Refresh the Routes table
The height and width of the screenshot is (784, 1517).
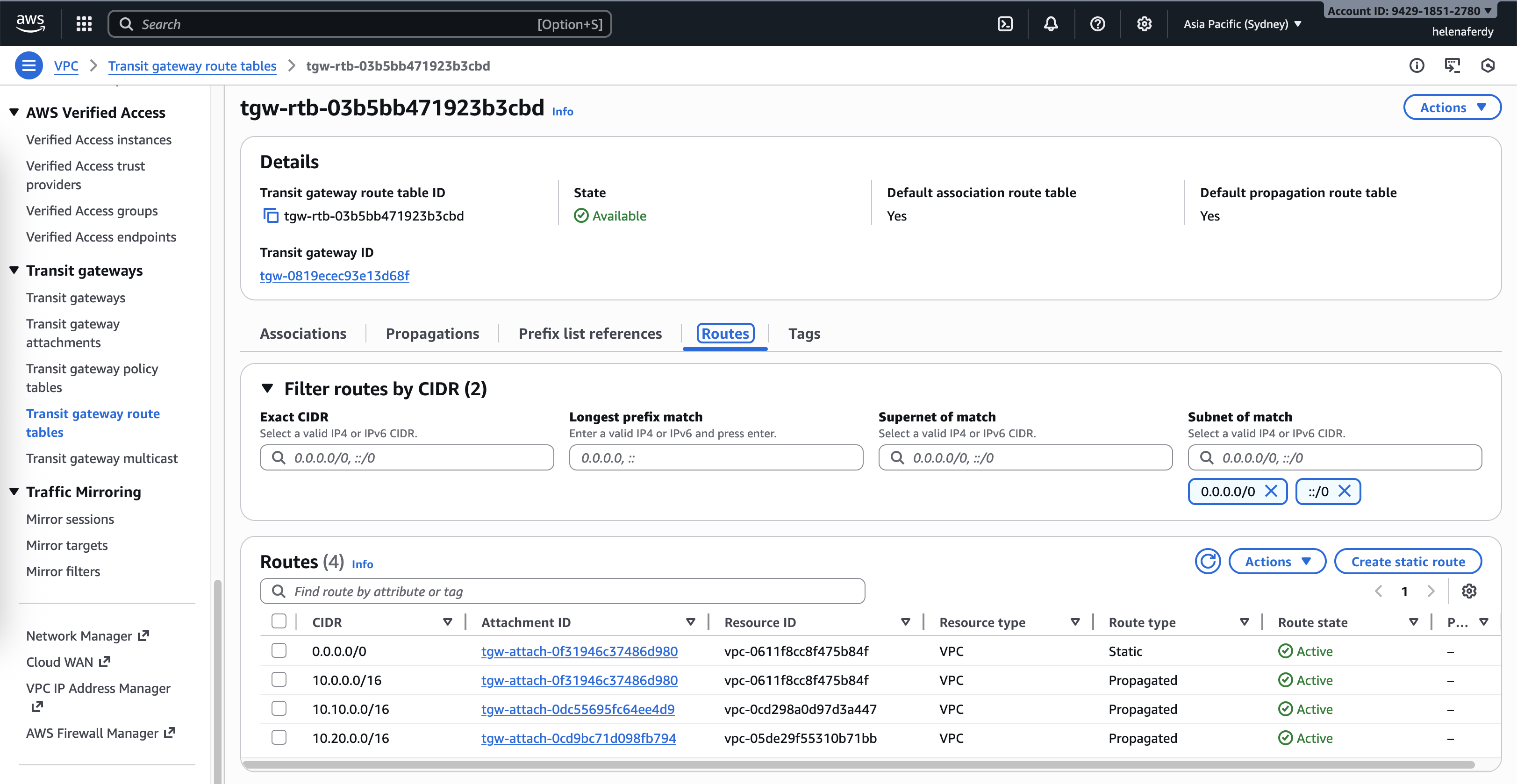(x=1207, y=561)
